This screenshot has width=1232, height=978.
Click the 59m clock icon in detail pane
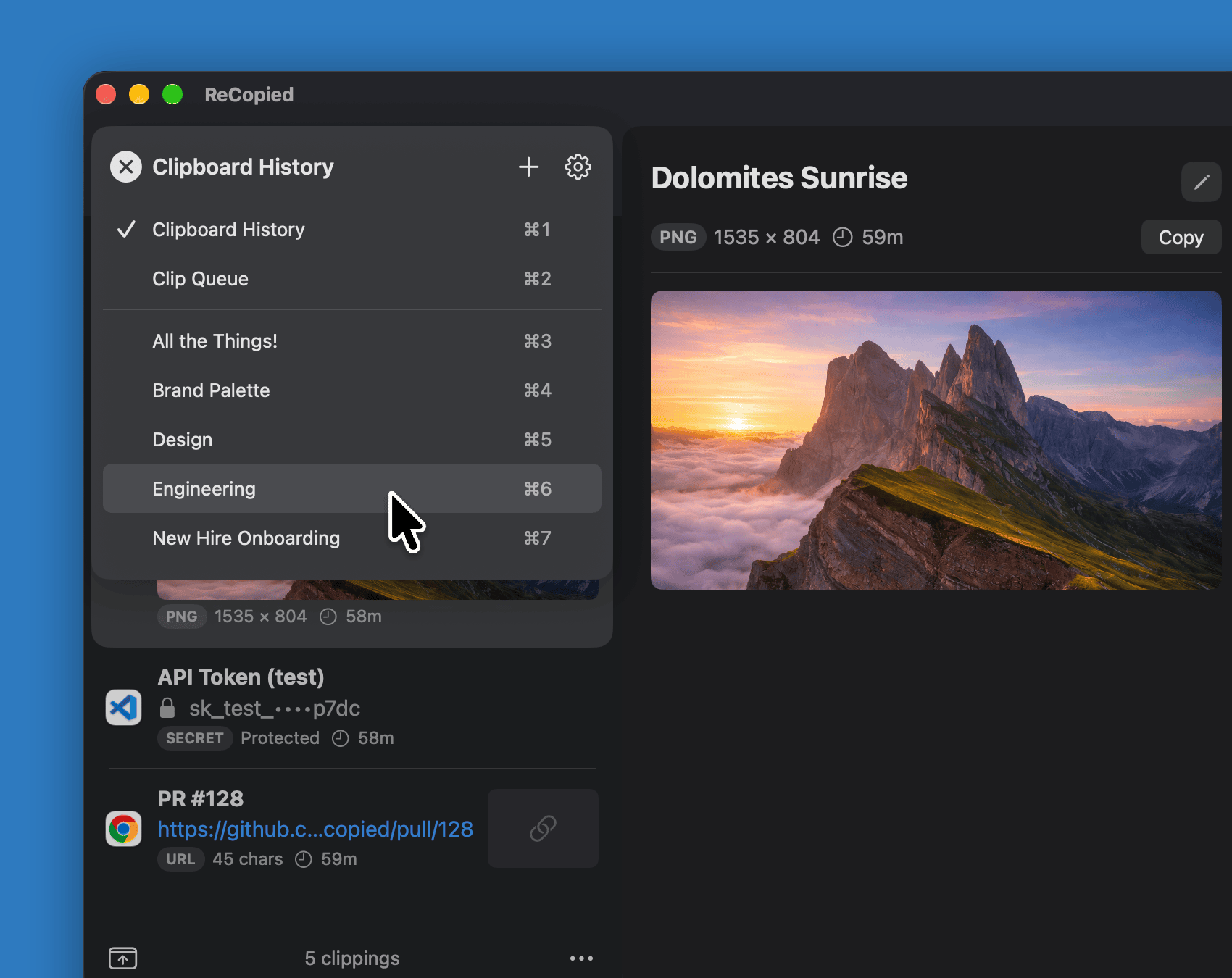[x=842, y=238]
